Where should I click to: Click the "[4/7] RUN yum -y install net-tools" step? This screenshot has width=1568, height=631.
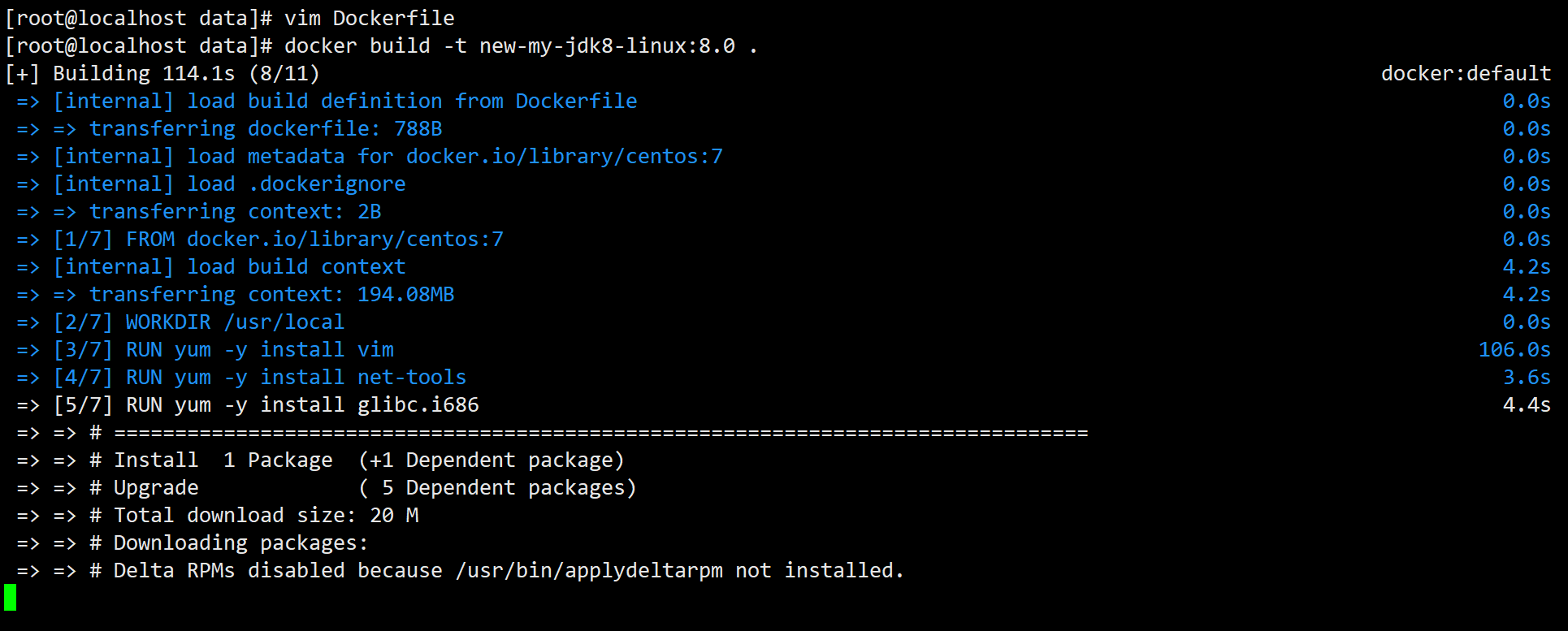(x=260, y=377)
